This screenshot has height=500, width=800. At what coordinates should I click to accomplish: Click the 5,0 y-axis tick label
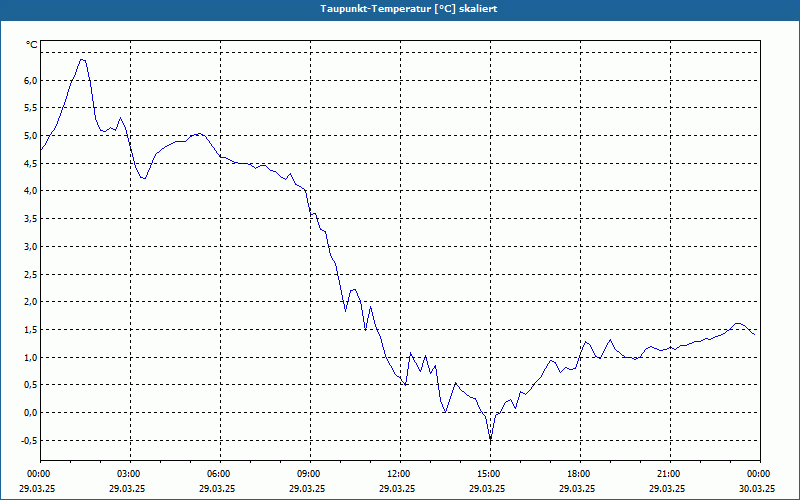pyautogui.click(x=30, y=135)
